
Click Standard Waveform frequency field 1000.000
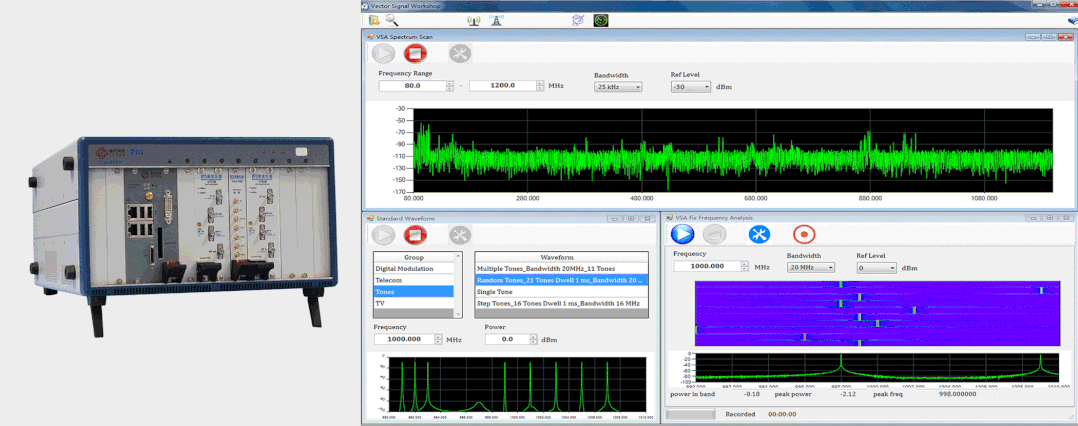pos(404,339)
